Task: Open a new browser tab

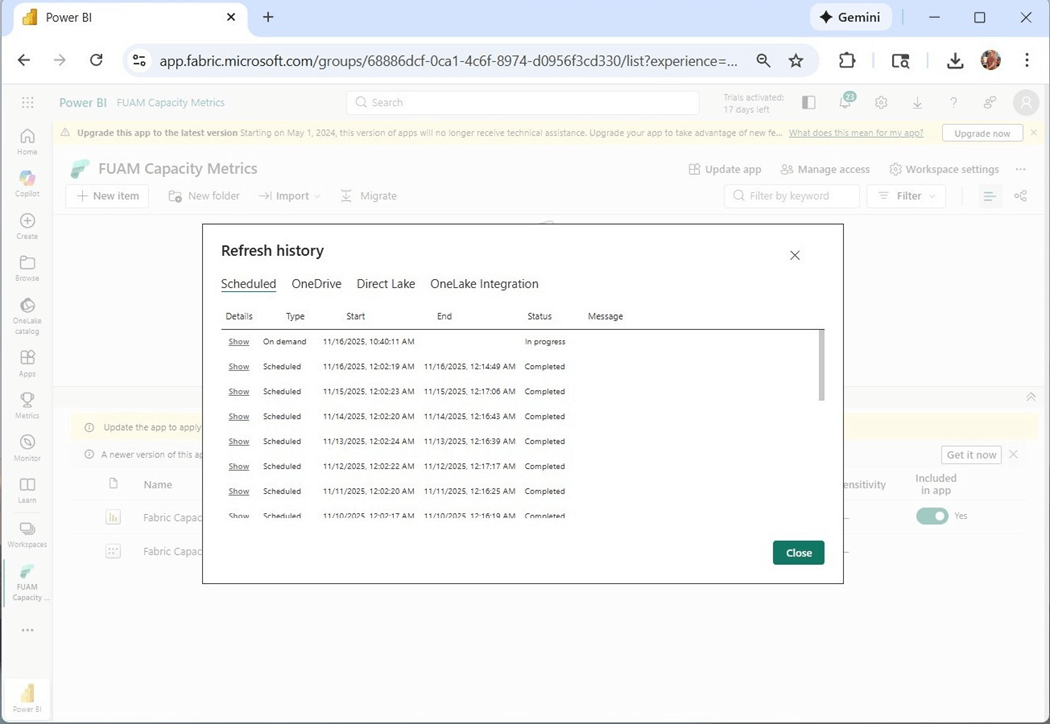Action: (268, 17)
